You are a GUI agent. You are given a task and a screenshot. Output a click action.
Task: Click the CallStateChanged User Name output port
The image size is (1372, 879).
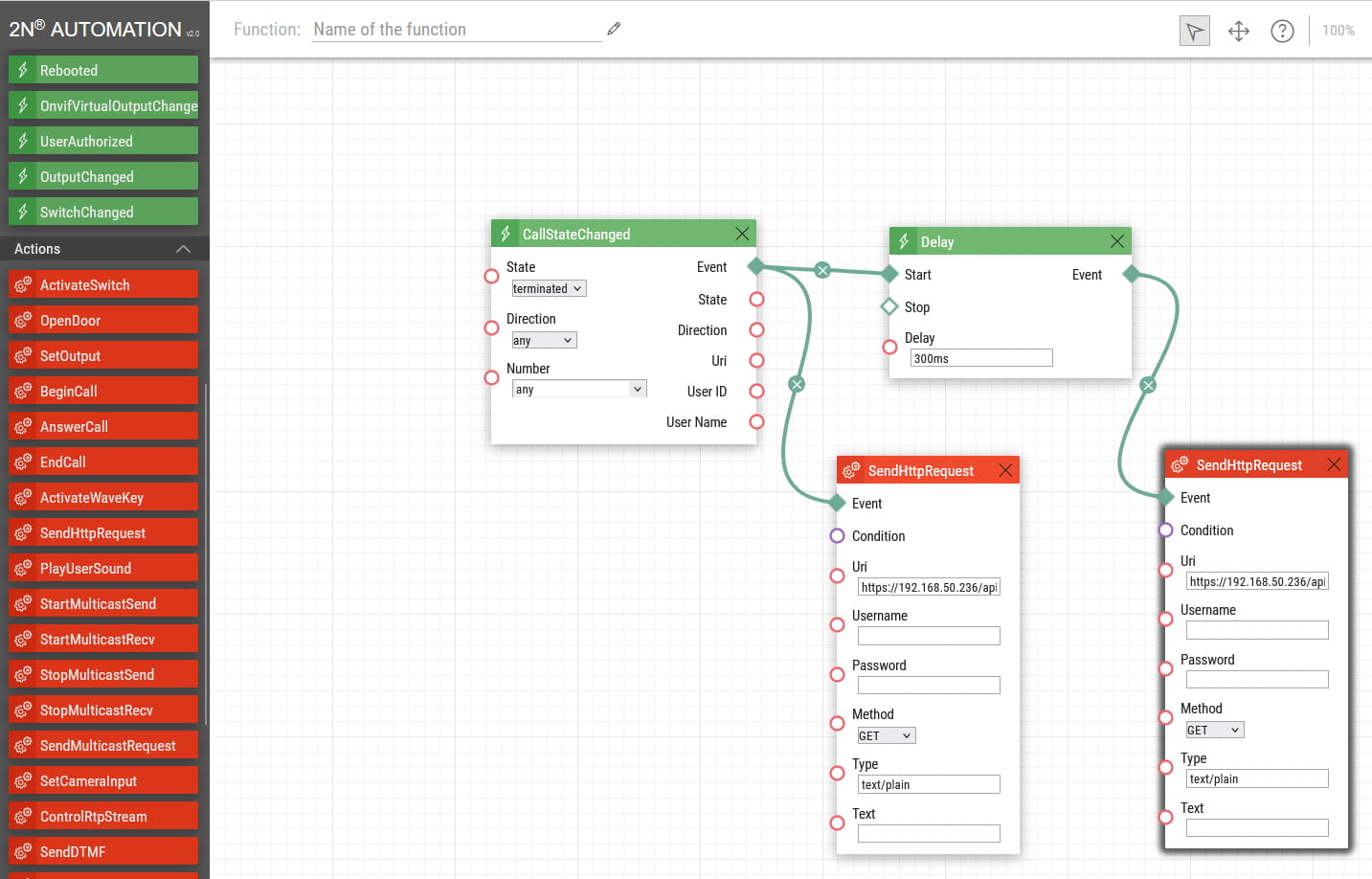[756, 422]
